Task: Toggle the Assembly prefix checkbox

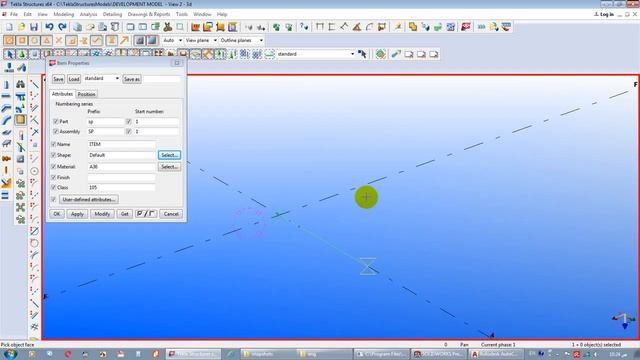Action: tap(56, 131)
